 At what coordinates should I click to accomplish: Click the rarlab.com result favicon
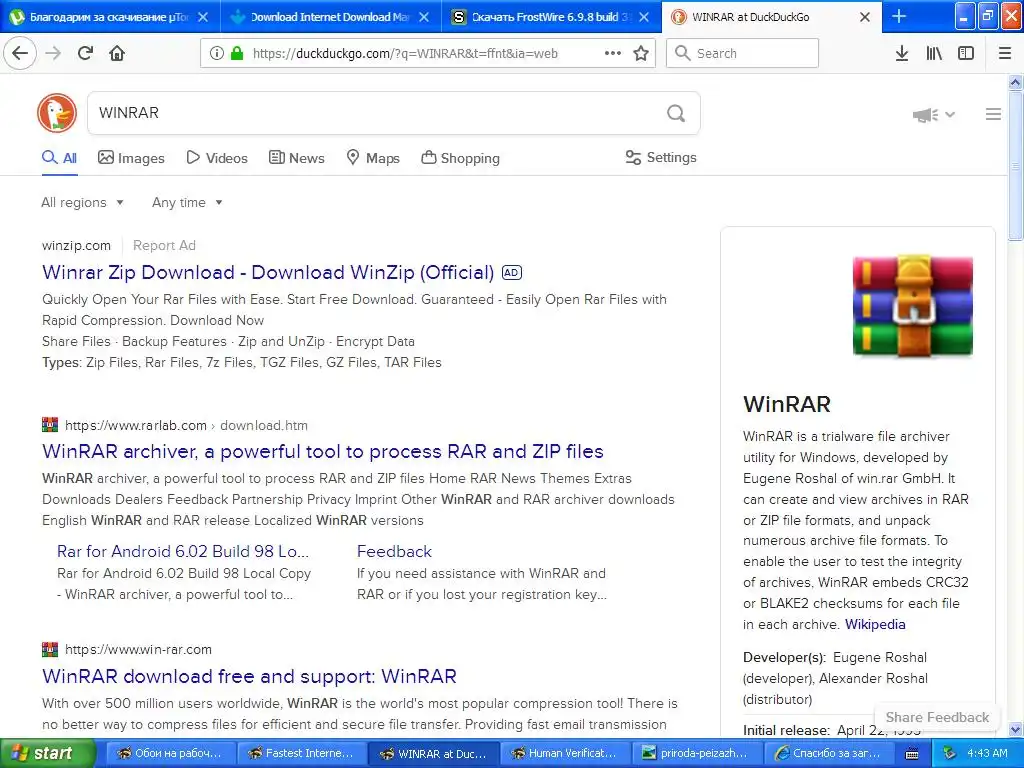pos(50,424)
